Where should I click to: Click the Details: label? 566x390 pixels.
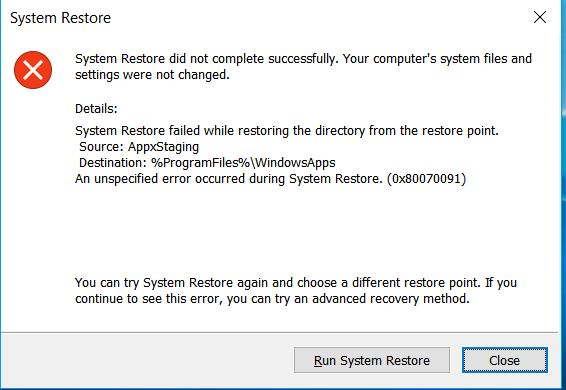tap(96, 108)
